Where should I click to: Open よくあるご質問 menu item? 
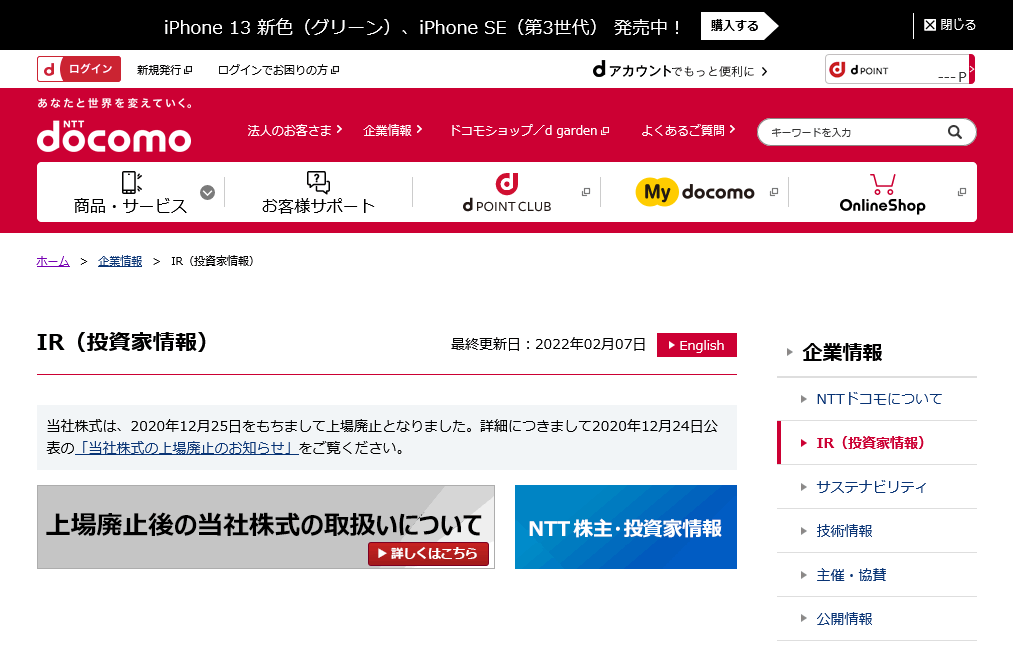pyautogui.click(x=688, y=131)
